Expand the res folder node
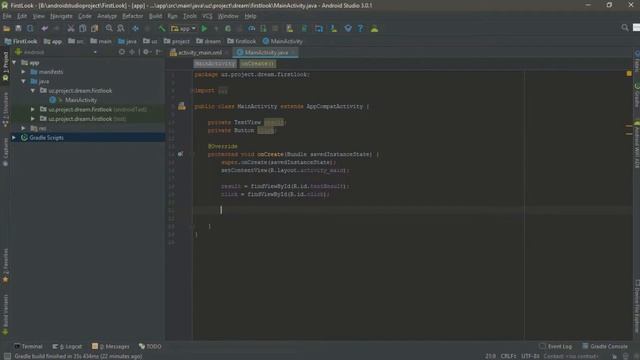This screenshot has height=360, width=640. (x=23, y=128)
